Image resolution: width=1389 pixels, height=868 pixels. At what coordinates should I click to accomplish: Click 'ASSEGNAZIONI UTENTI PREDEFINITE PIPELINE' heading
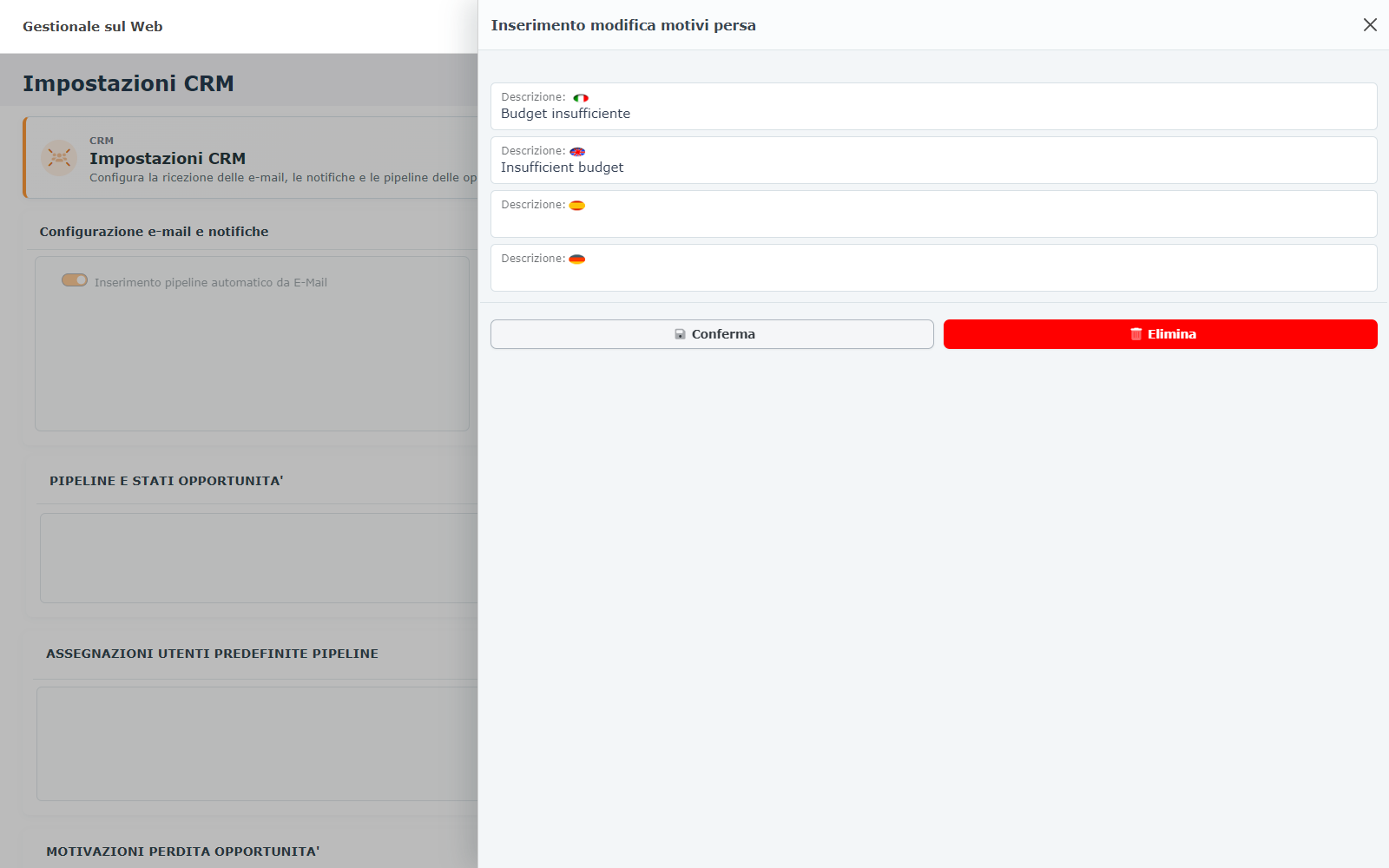212,654
